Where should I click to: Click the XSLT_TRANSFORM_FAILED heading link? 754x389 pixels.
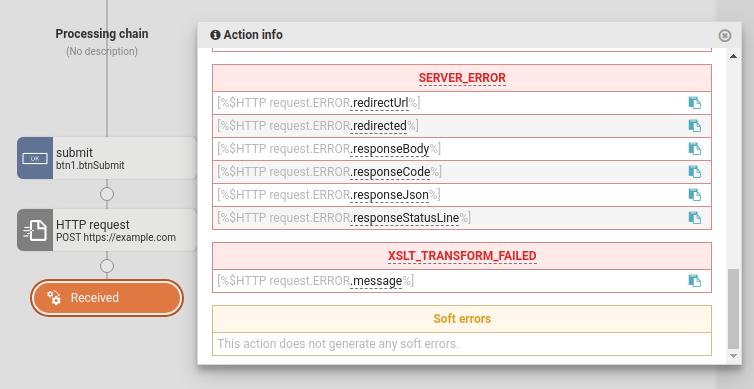click(462, 256)
